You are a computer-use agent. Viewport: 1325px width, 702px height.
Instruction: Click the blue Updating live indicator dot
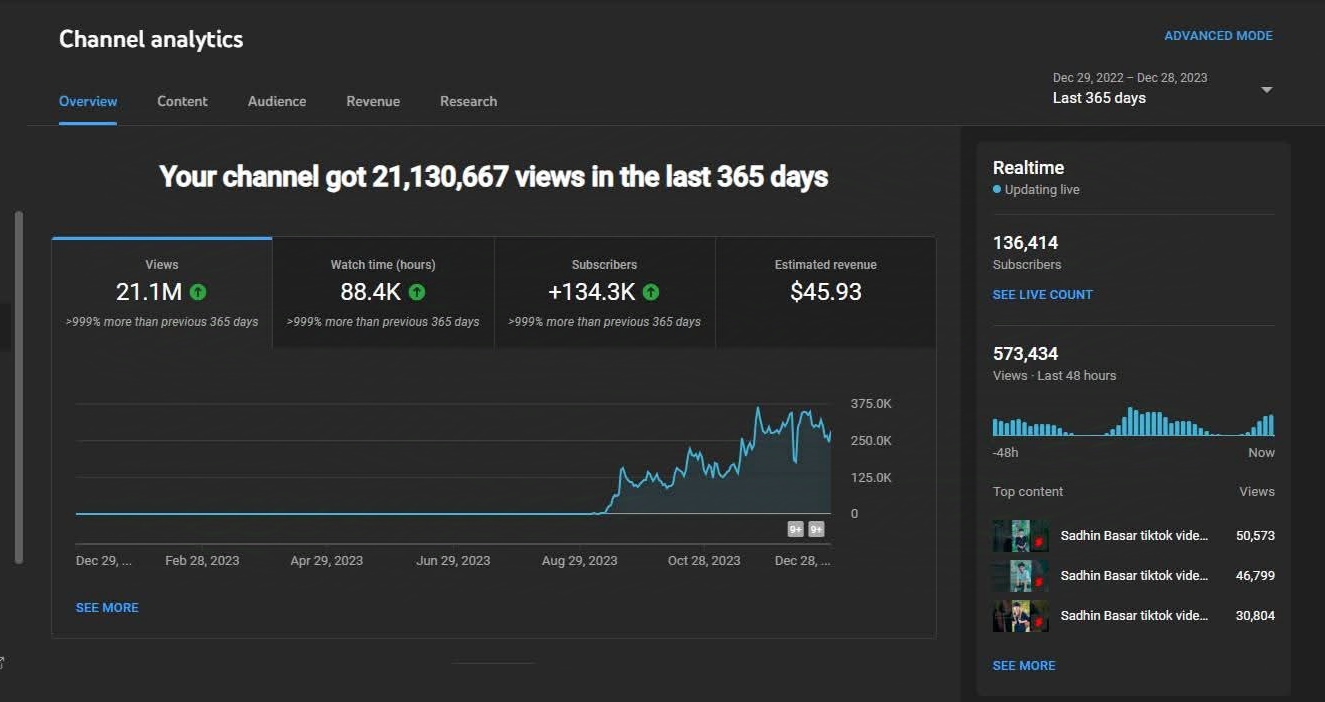click(x=996, y=189)
